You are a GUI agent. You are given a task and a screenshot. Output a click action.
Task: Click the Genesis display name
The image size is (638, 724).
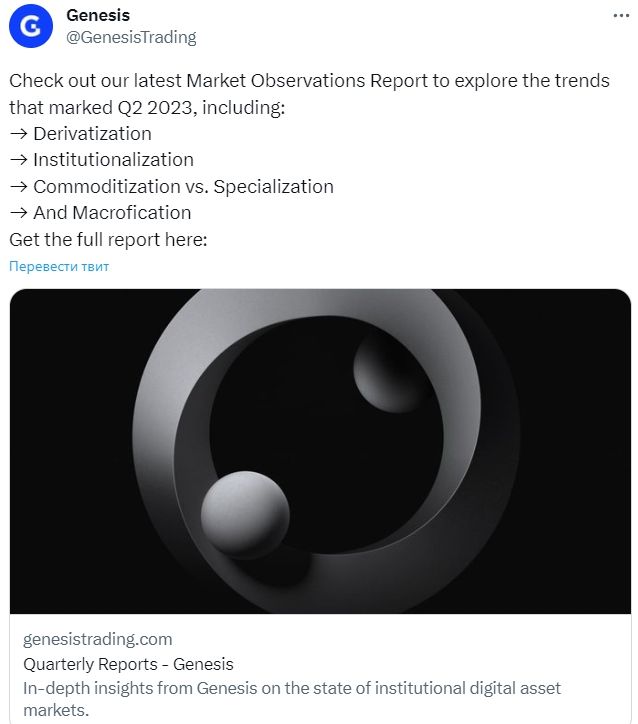pyautogui.click(x=98, y=15)
